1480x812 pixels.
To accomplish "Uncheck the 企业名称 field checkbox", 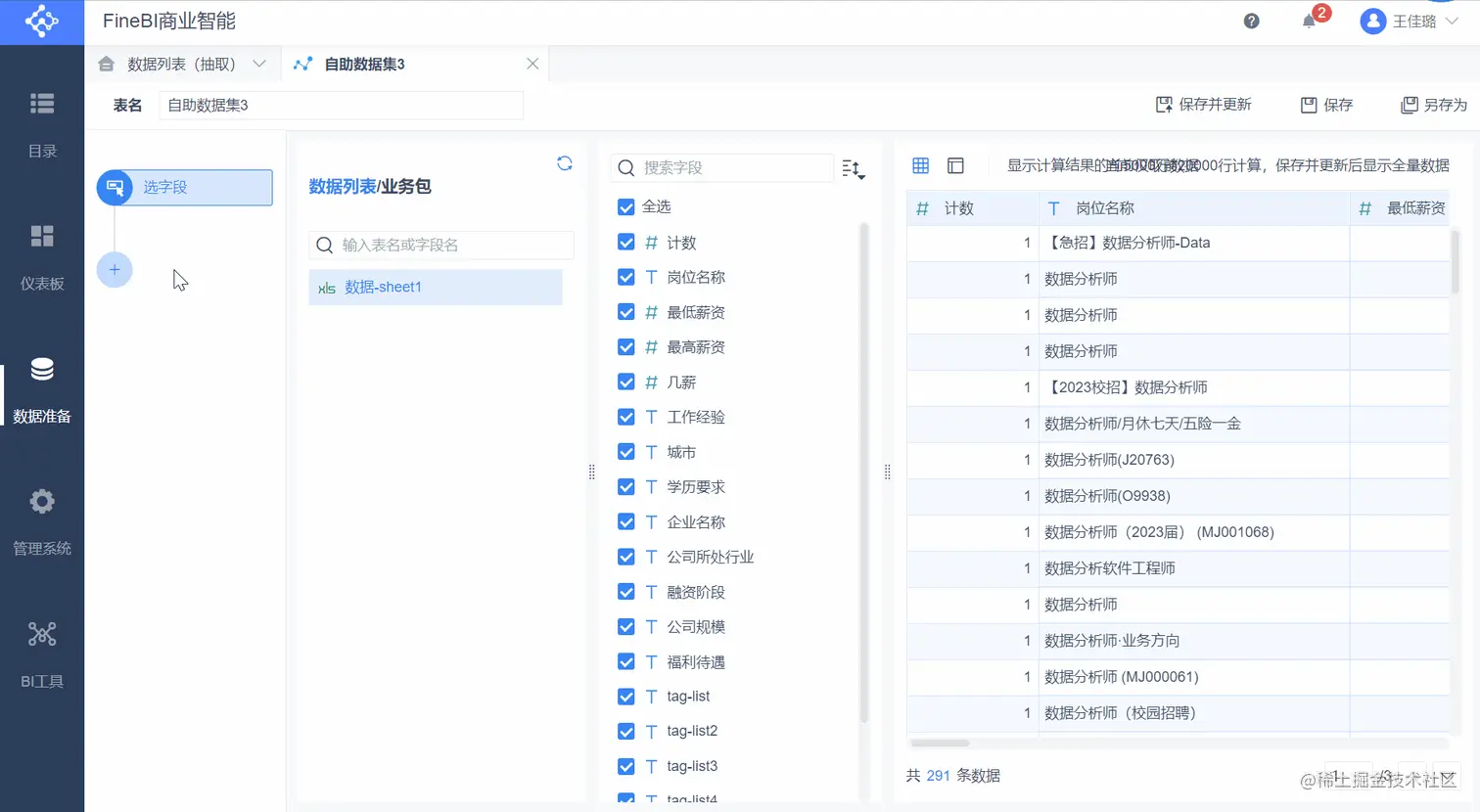I will point(626,521).
